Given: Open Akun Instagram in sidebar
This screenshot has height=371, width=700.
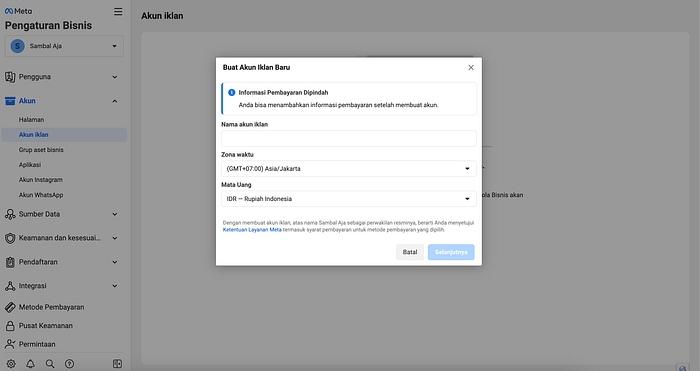Looking at the screenshot, I should pyautogui.click(x=41, y=180).
